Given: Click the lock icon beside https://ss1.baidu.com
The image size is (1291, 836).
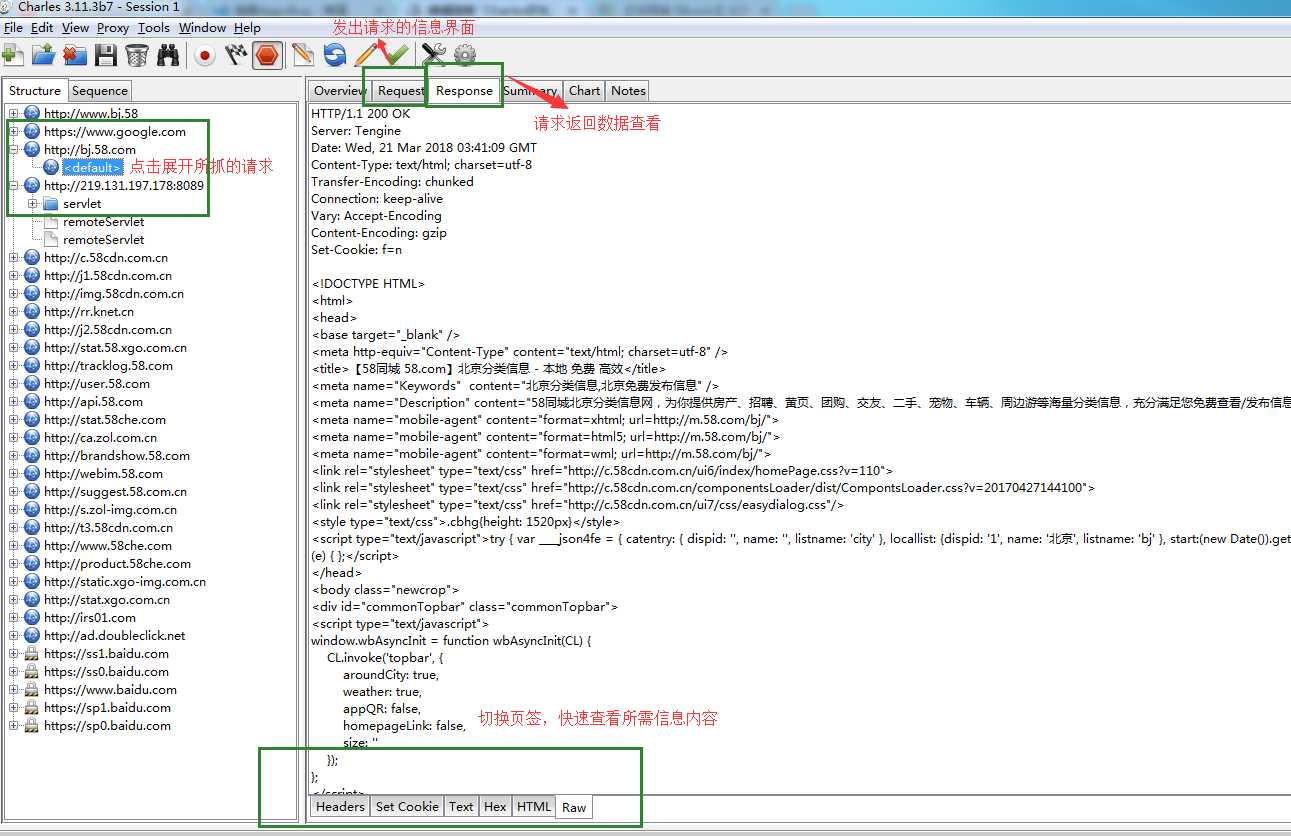Looking at the screenshot, I should click(x=32, y=654).
